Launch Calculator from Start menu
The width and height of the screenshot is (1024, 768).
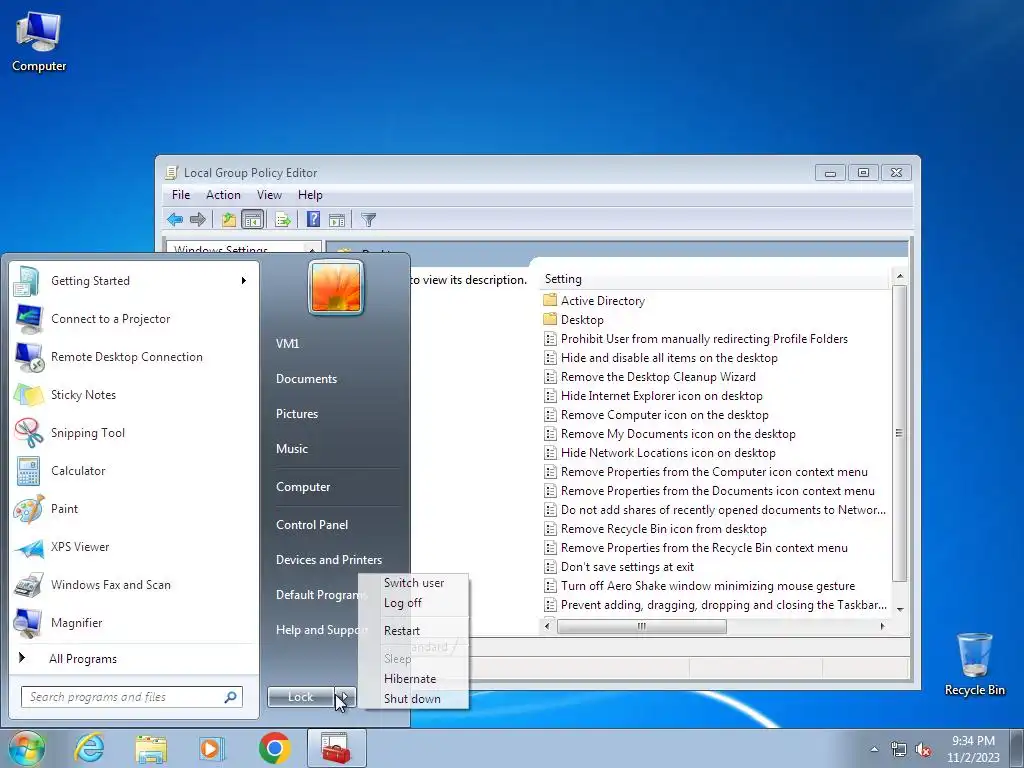[134, 471]
